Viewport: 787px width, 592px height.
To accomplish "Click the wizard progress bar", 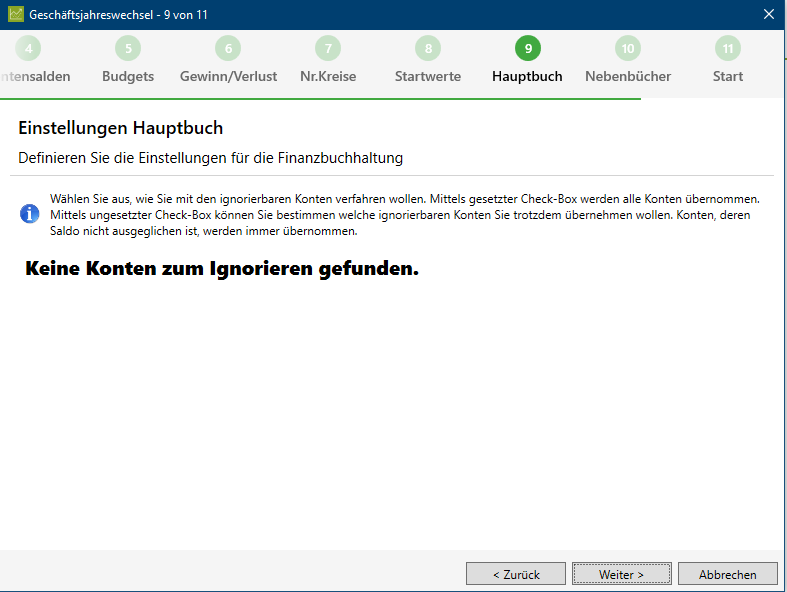I will click(320, 99).
